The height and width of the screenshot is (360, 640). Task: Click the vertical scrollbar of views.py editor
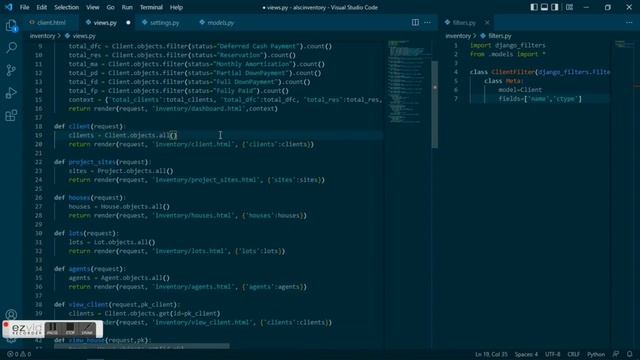[435, 104]
